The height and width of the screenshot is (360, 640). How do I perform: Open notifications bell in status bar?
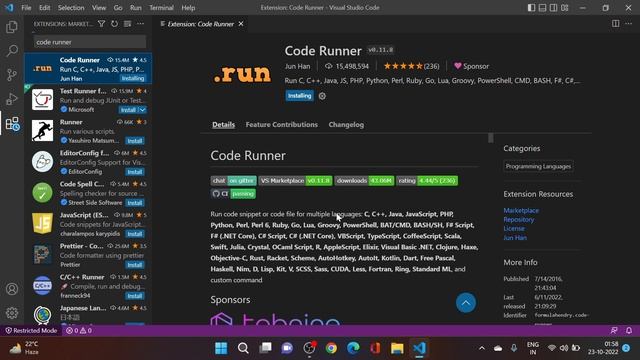[629, 331]
